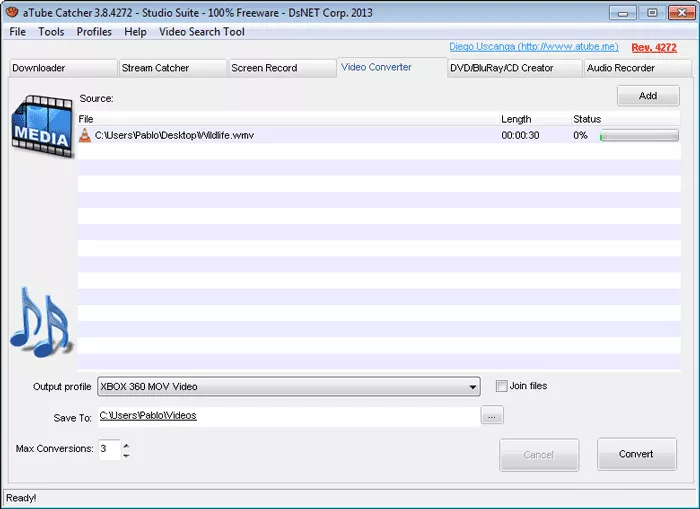Click the MEDIA film strip icon
Viewport: 700px width, 509px height.
[42, 126]
